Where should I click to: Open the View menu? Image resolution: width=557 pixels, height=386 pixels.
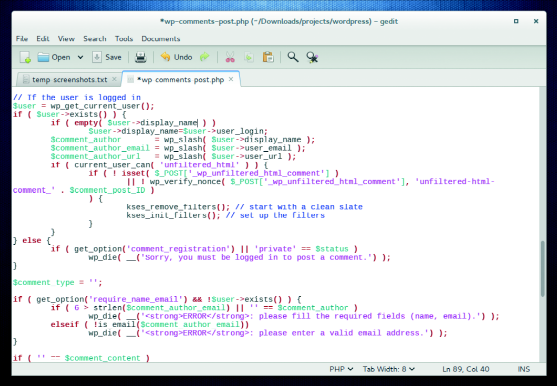click(x=66, y=39)
